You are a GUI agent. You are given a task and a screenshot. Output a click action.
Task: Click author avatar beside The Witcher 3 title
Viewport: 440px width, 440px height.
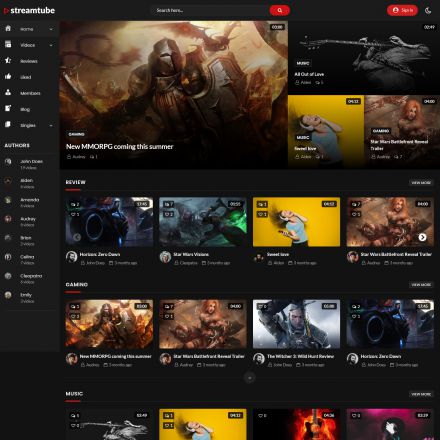259,359
